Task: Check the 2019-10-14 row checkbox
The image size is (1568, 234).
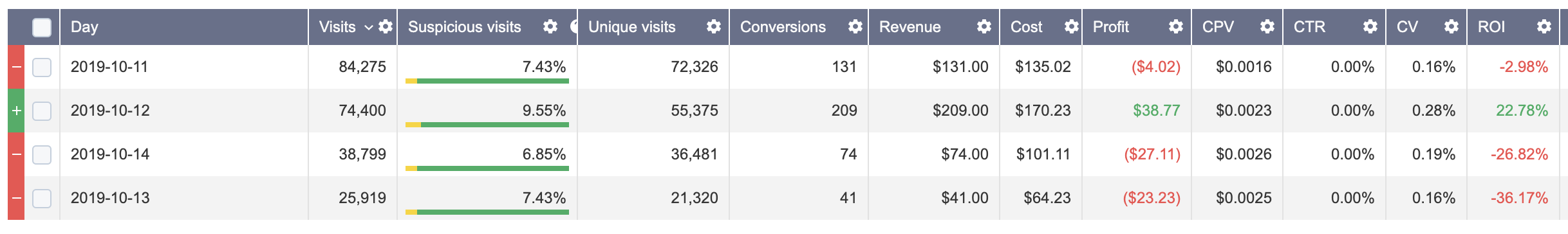Action: (42, 155)
